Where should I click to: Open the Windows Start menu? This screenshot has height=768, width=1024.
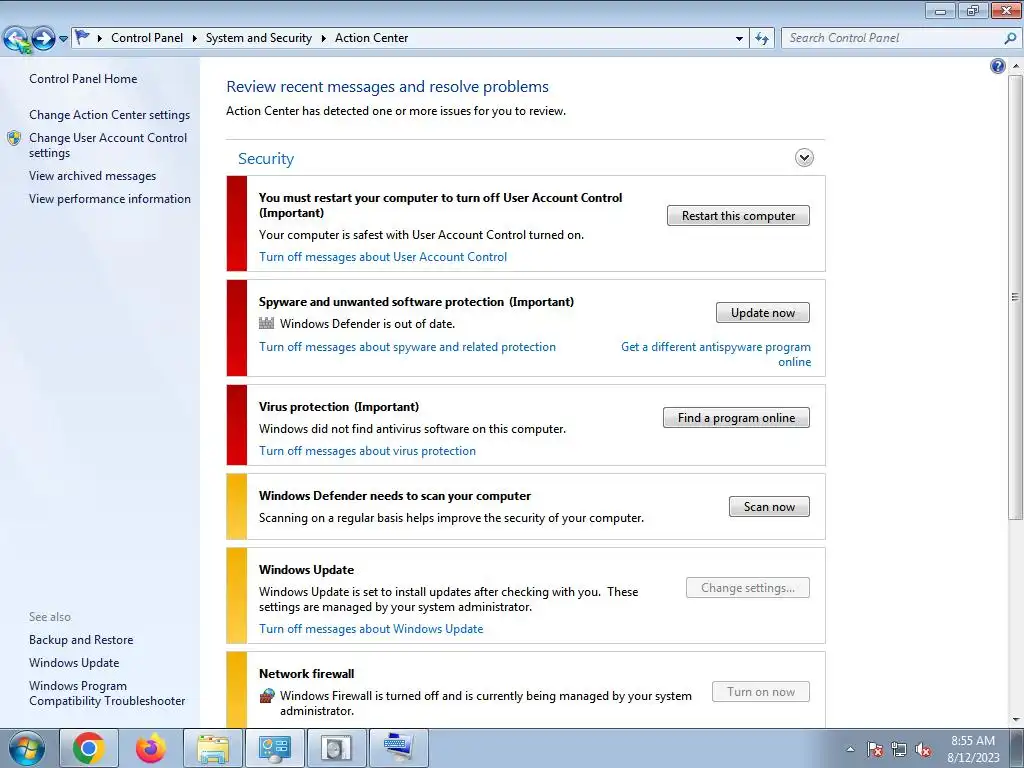(26, 748)
